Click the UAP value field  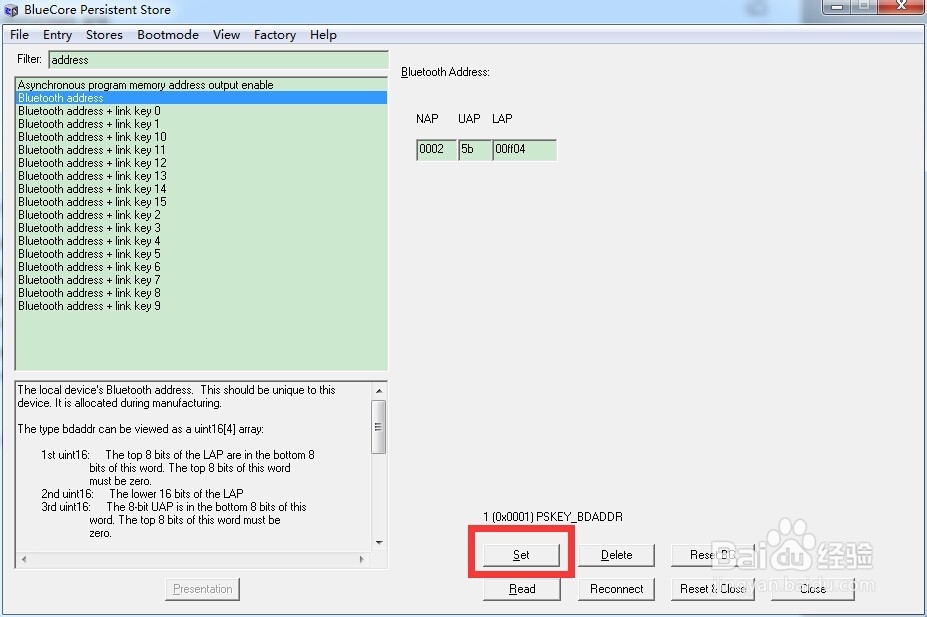click(x=475, y=150)
